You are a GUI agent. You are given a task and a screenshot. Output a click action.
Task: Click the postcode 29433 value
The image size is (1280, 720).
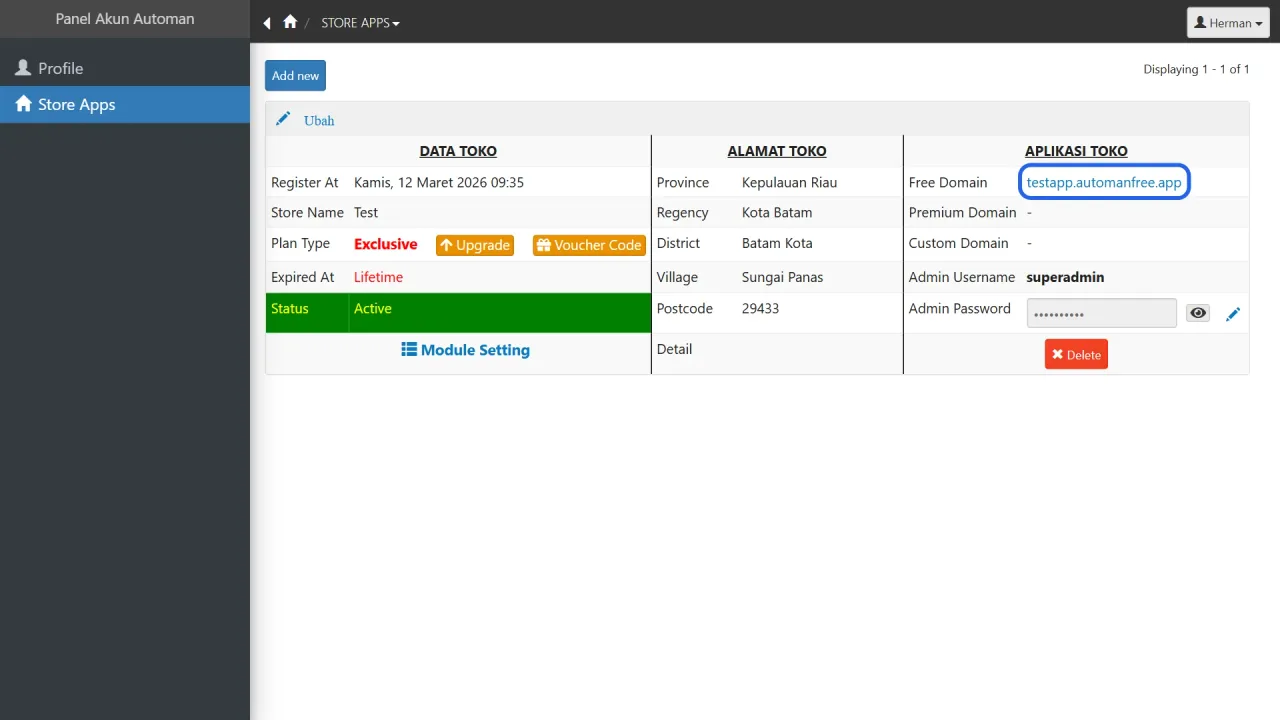[x=760, y=308]
